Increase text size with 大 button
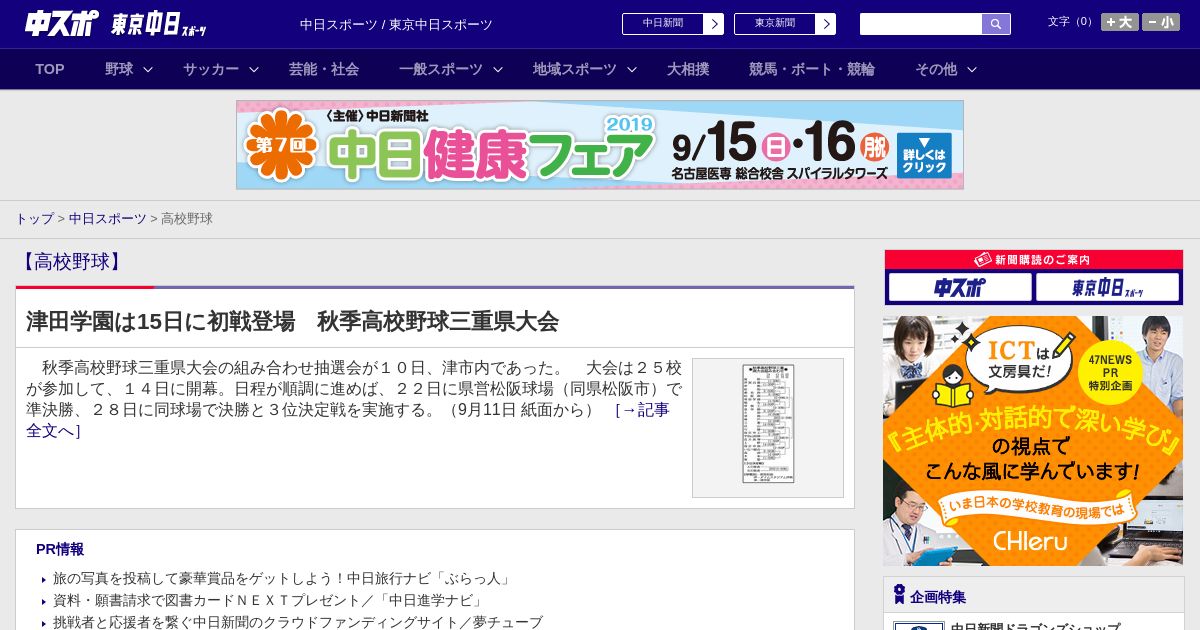The height and width of the screenshot is (630, 1200). pos(1119,22)
